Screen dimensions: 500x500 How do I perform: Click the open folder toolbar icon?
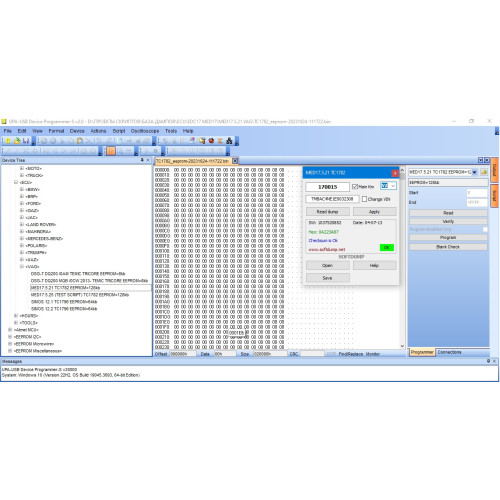(x=17, y=141)
